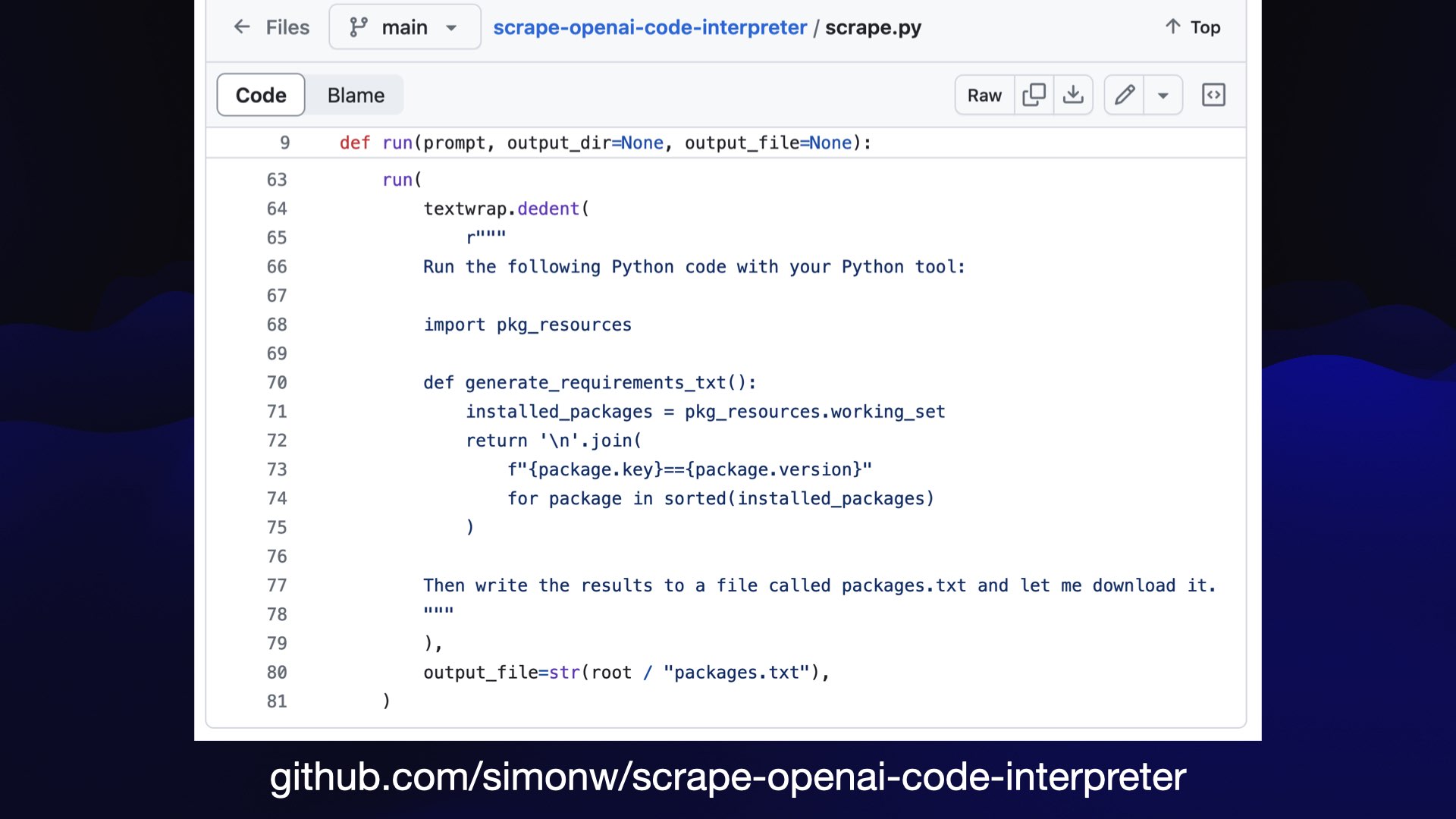Select the Code tab
Image resolution: width=1456 pixels, height=819 pixels.
261,95
